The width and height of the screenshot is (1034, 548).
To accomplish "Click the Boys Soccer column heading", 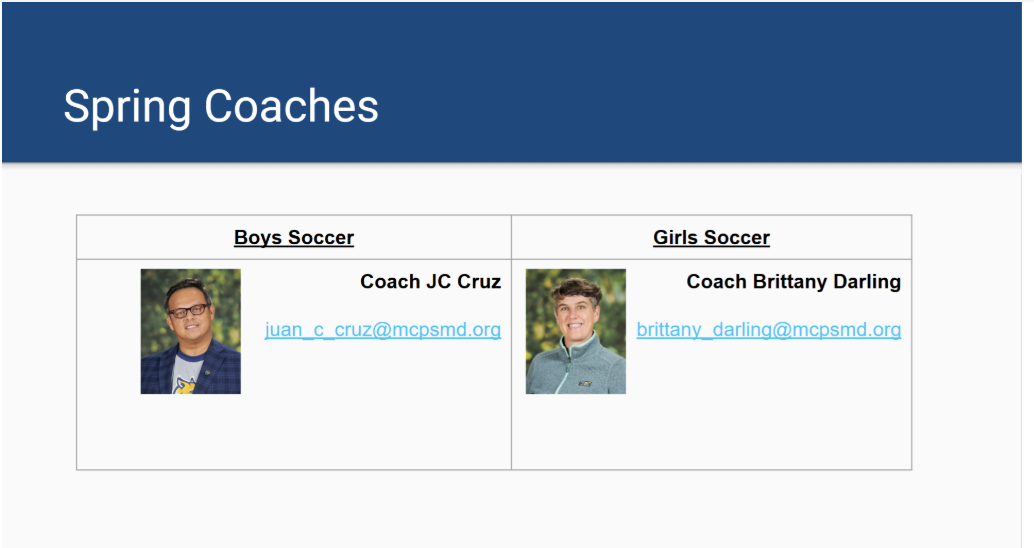I will (293, 237).
